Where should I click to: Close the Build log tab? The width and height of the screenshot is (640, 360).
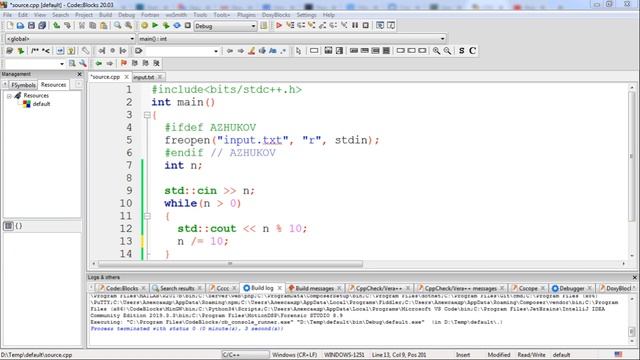280,288
